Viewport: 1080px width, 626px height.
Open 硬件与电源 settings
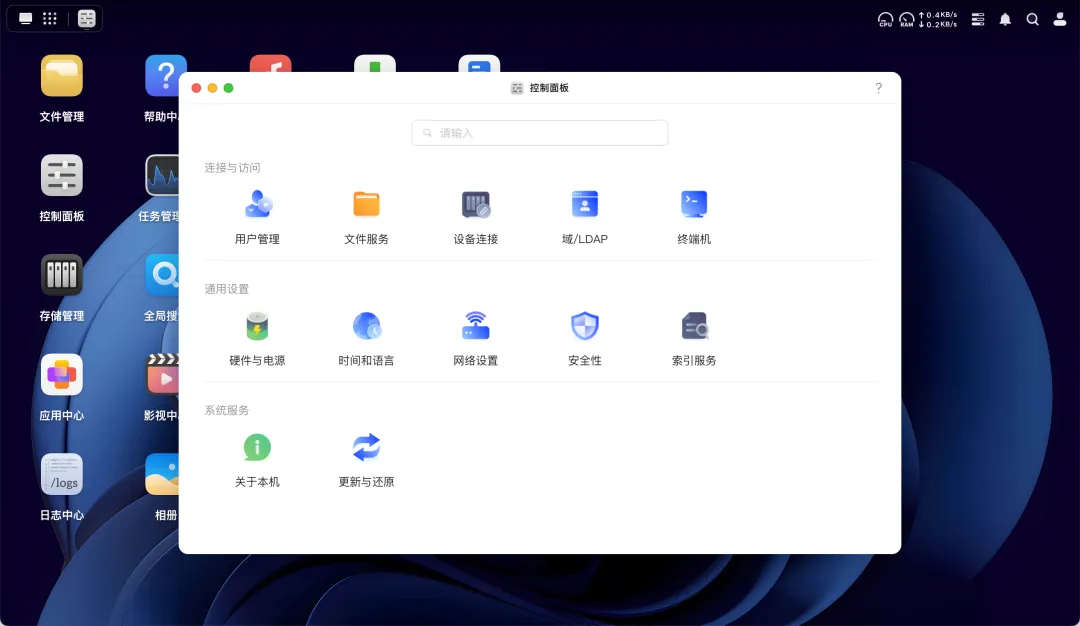pos(257,338)
